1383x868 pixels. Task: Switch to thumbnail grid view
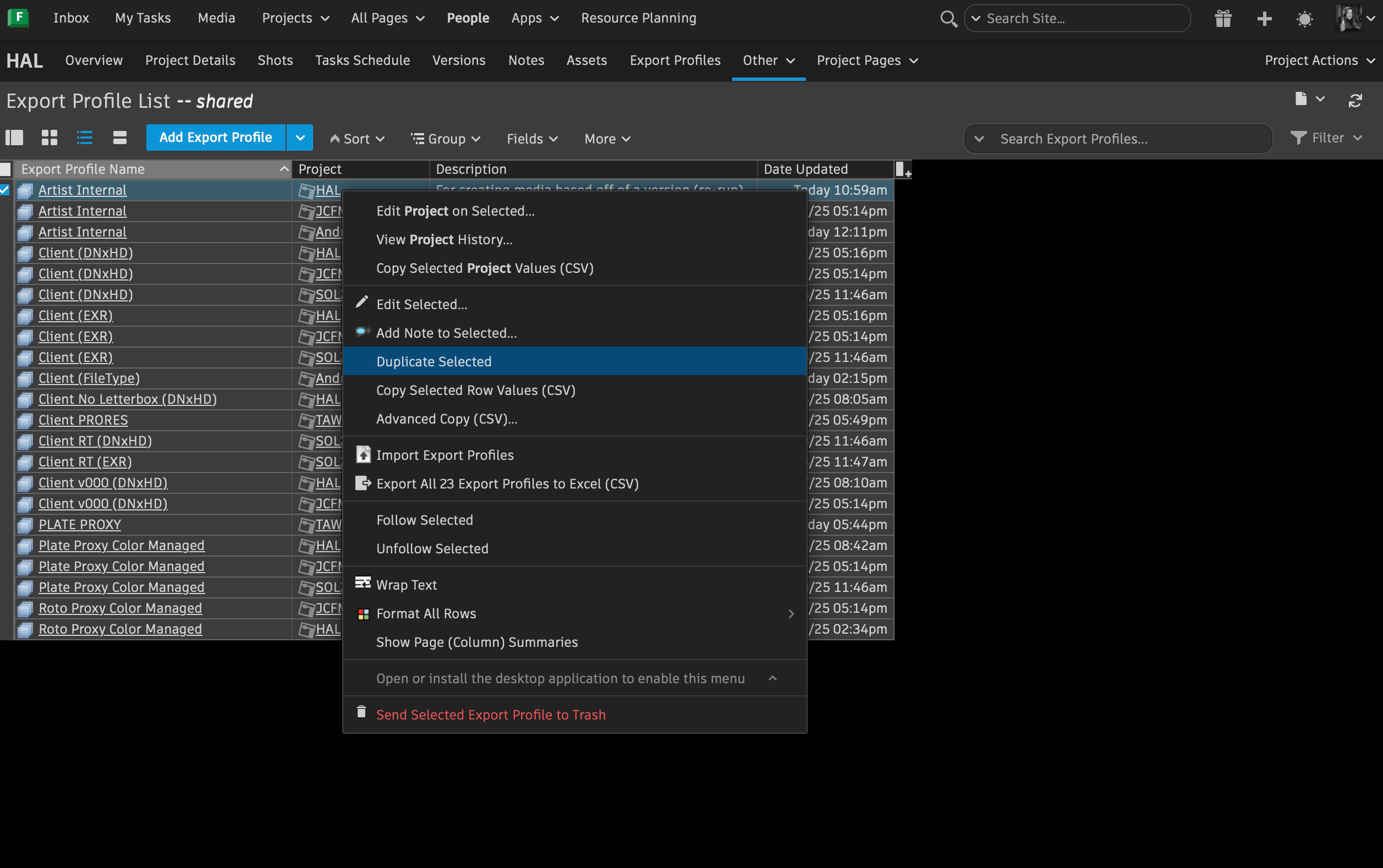50,138
